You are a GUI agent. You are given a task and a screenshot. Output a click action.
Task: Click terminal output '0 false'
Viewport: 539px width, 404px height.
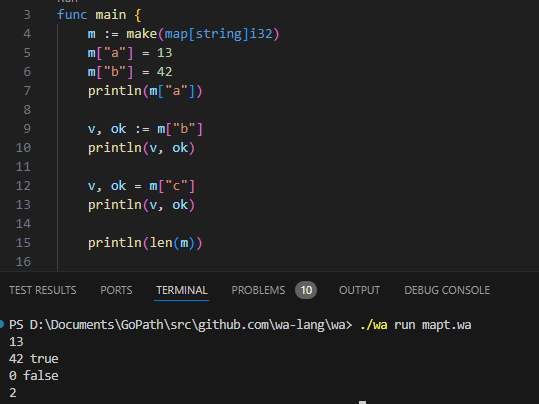pyautogui.click(x=34, y=375)
